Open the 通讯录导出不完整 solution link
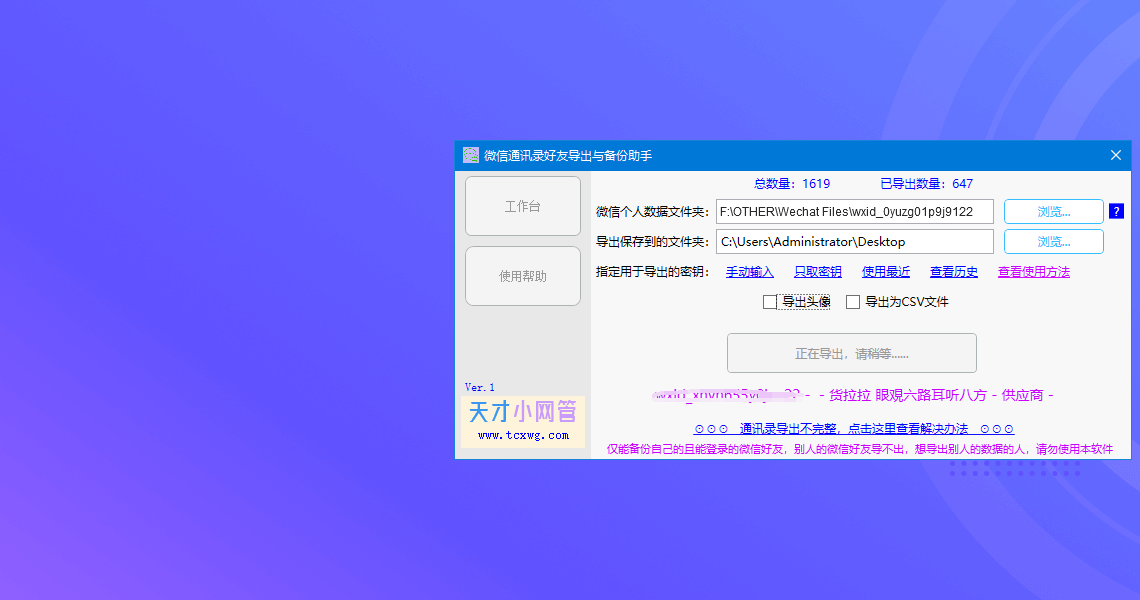 coord(854,428)
